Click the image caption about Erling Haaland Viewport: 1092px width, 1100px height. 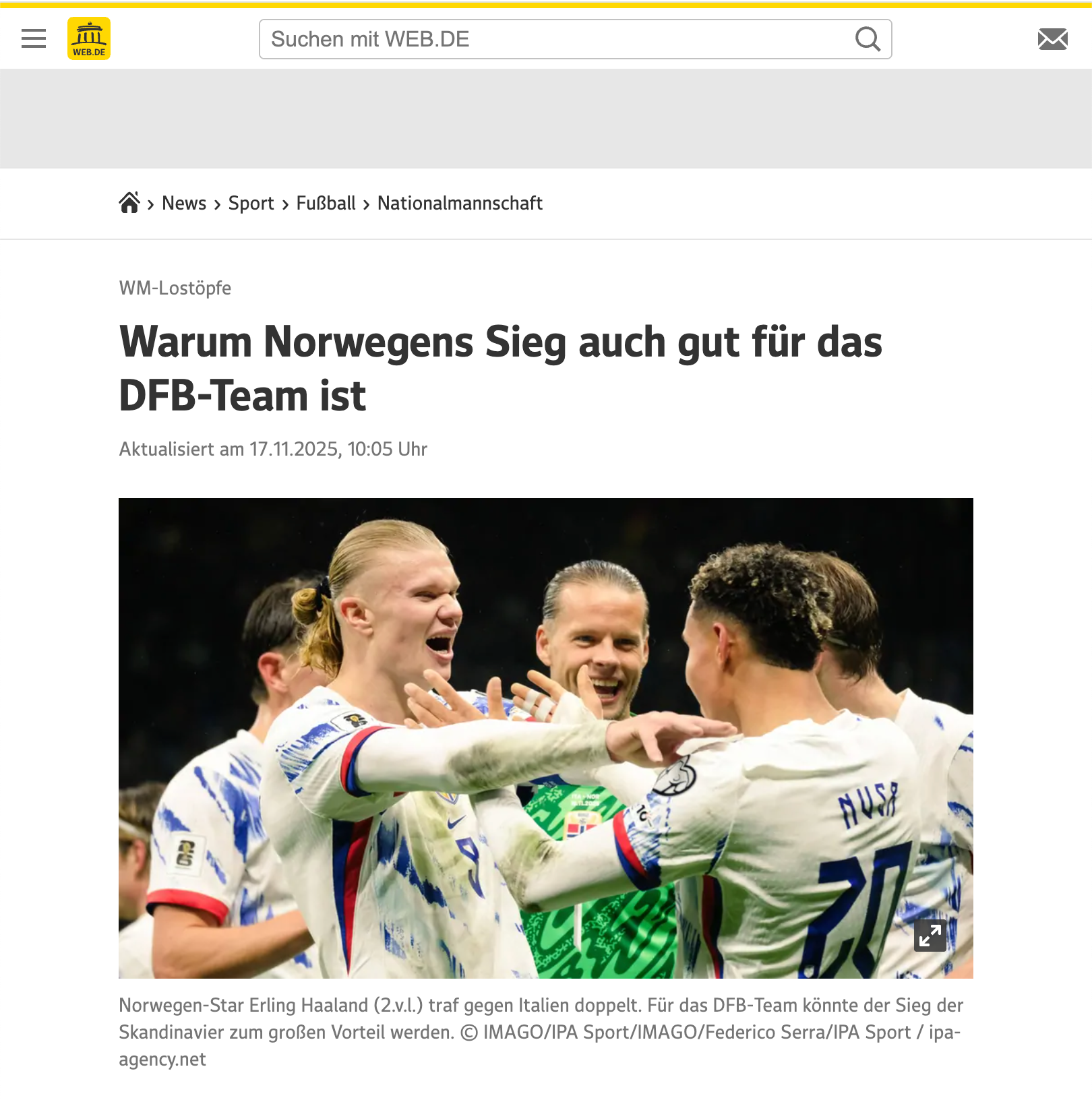541,1032
